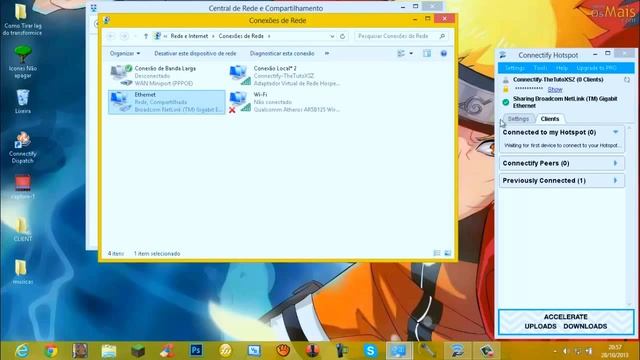Click the green sharing status check icon
The width and height of the screenshot is (640, 360).
click(506, 102)
